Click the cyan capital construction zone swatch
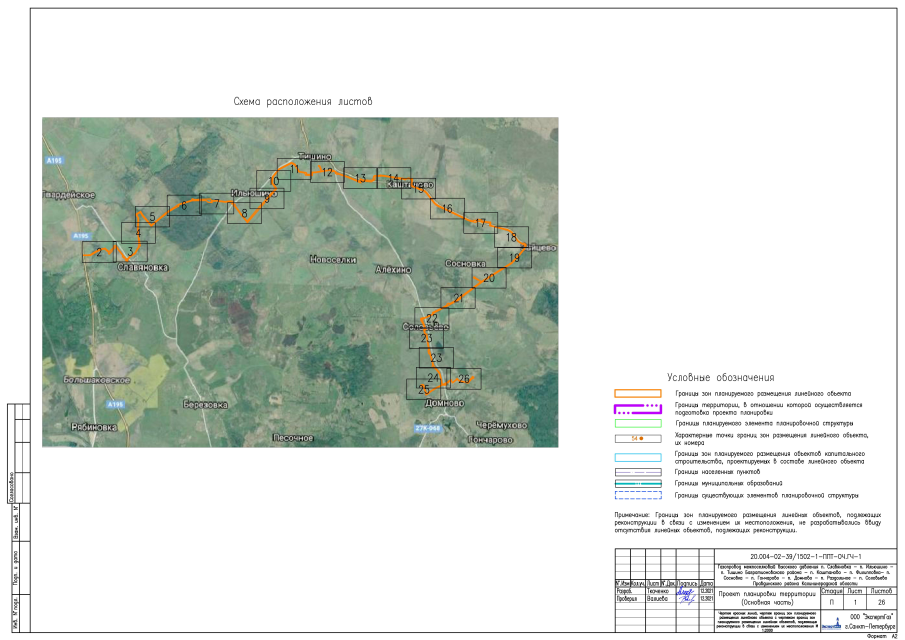The image size is (905, 640). pos(638,458)
